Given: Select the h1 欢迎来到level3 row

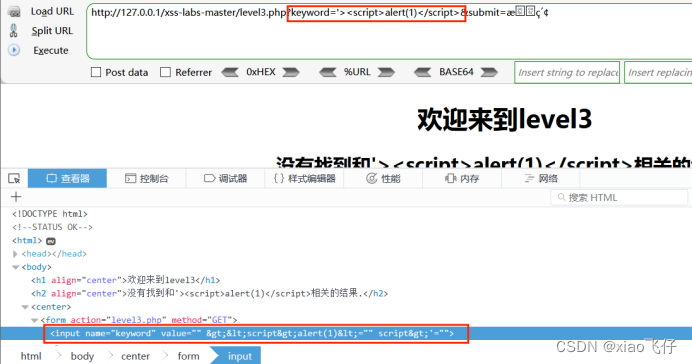Looking at the screenshot, I should [x=125, y=280].
